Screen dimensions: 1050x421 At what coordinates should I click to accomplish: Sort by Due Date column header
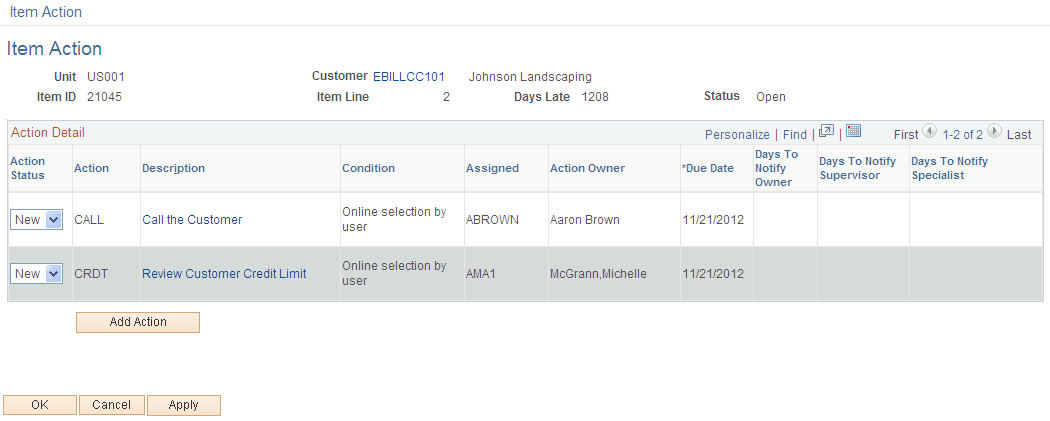point(709,168)
